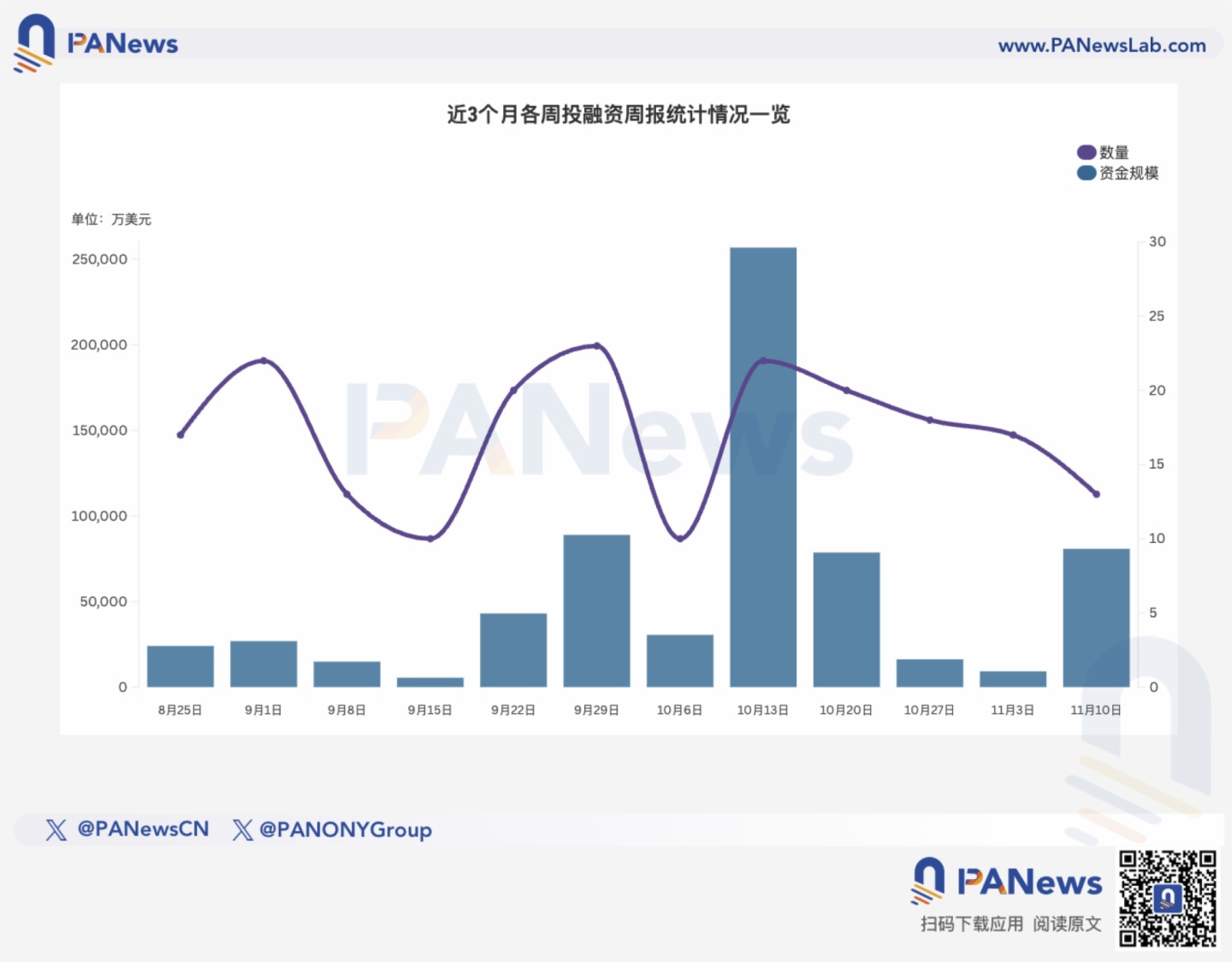Click the blue 资金规模 legend color marker
Screen dimensions: 1232x962
[x=1086, y=173]
